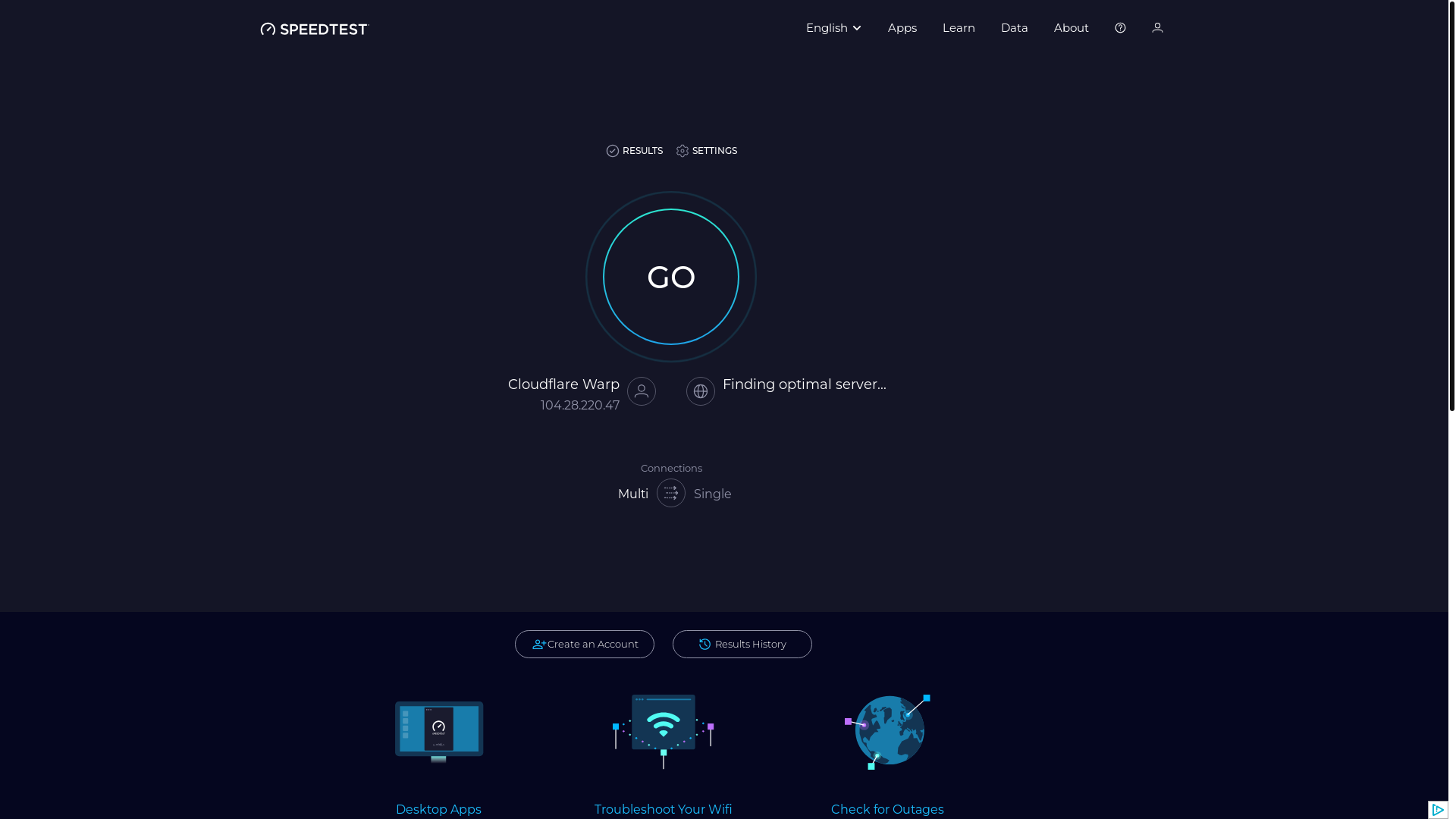The image size is (1456, 819).
Task: Click the IP address 104.28.220.47
Action: coord(580,406)
